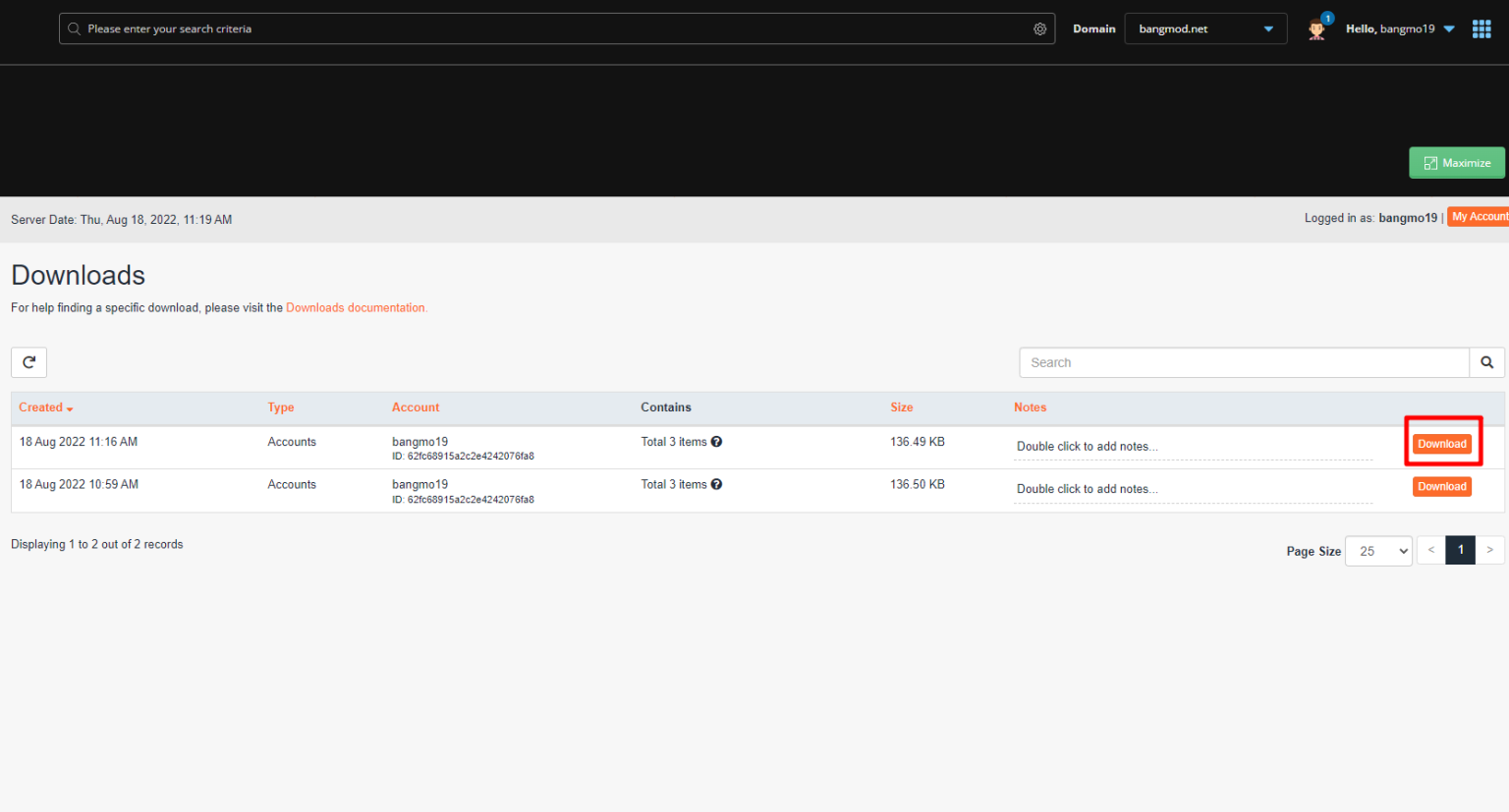Open My Account
1509x812 pixels.
(x=1479, y=216)
